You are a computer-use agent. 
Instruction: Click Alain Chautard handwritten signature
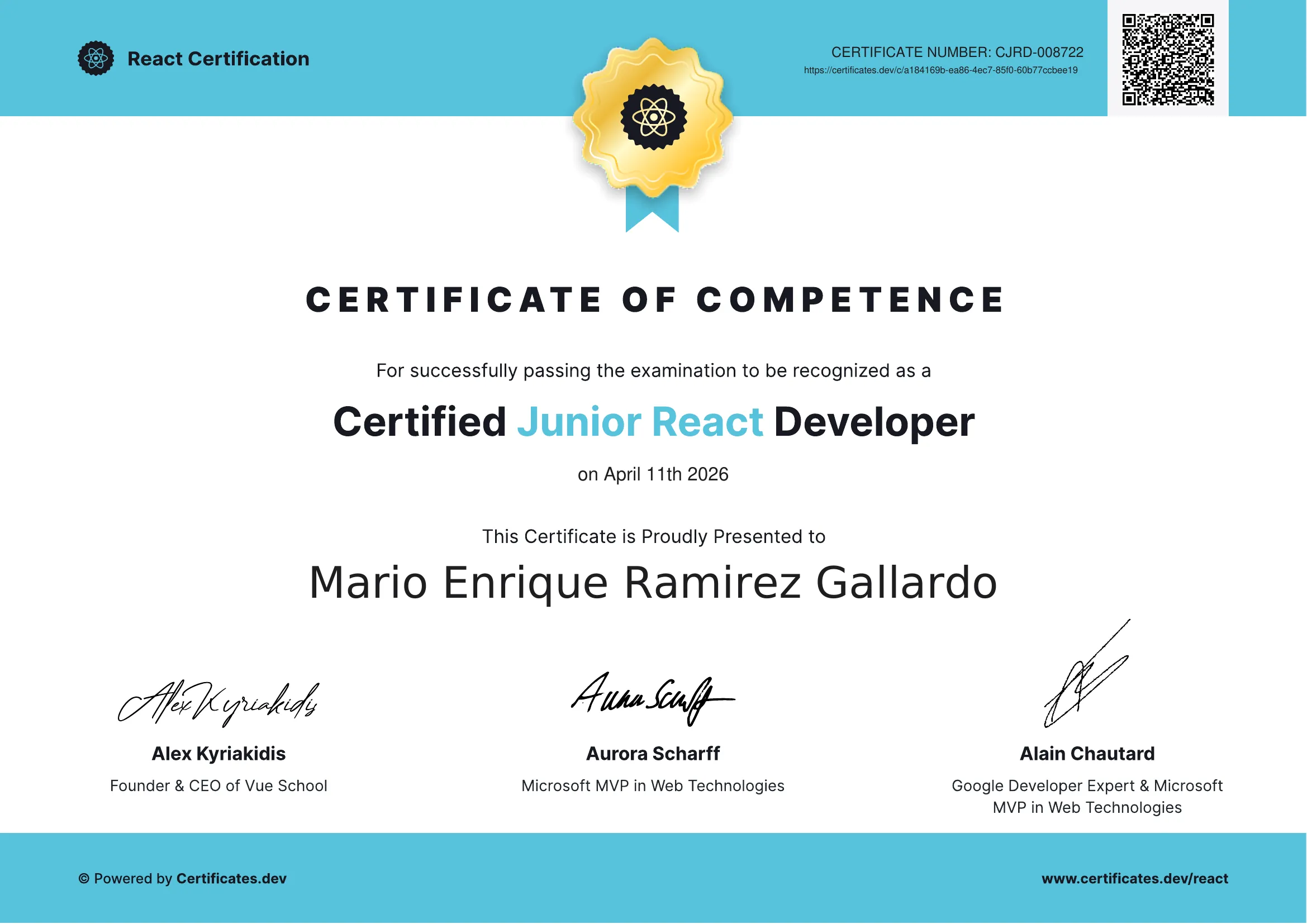tap(1087, 674)
